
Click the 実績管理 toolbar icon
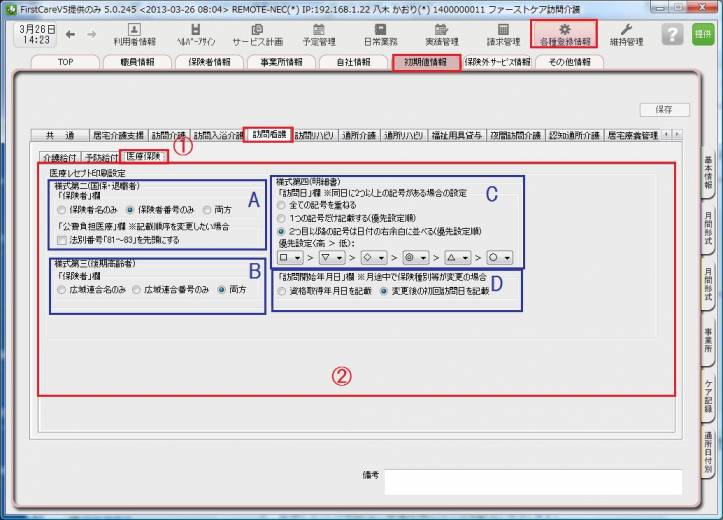[442, 35]
